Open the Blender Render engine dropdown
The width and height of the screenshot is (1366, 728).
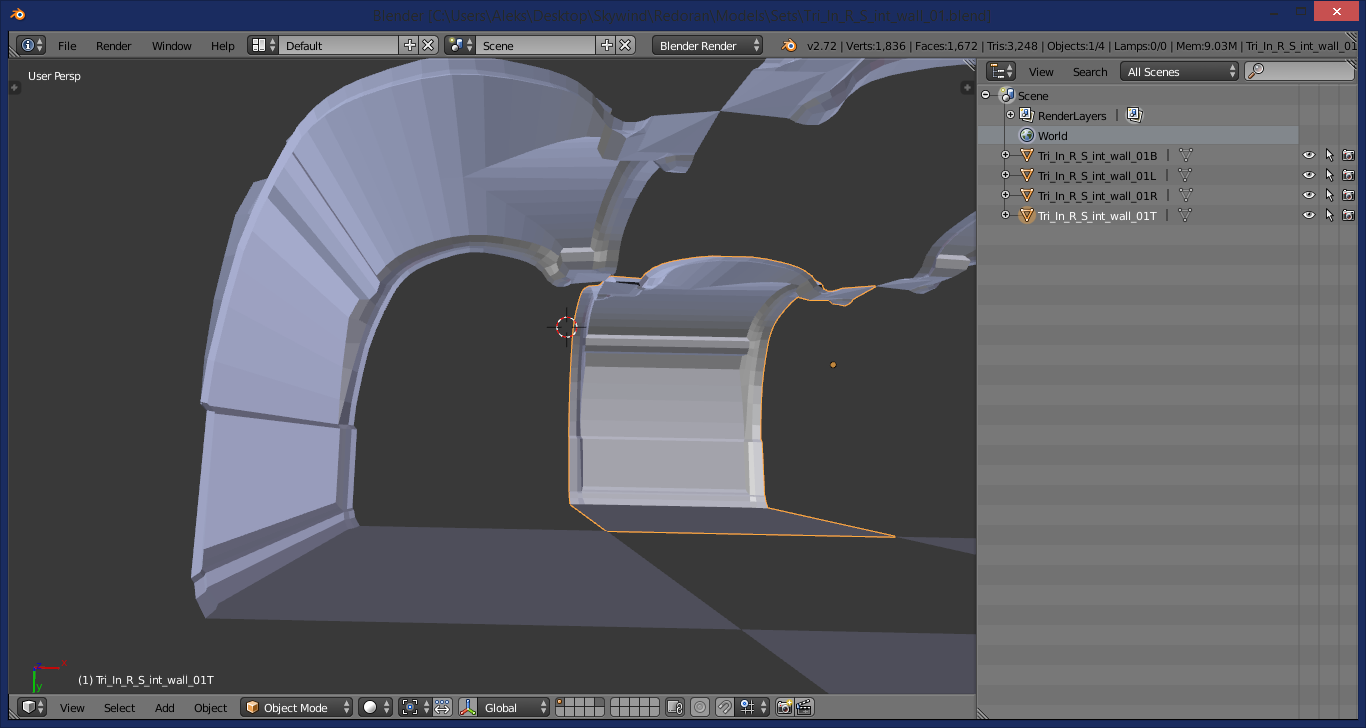(708, 45)
